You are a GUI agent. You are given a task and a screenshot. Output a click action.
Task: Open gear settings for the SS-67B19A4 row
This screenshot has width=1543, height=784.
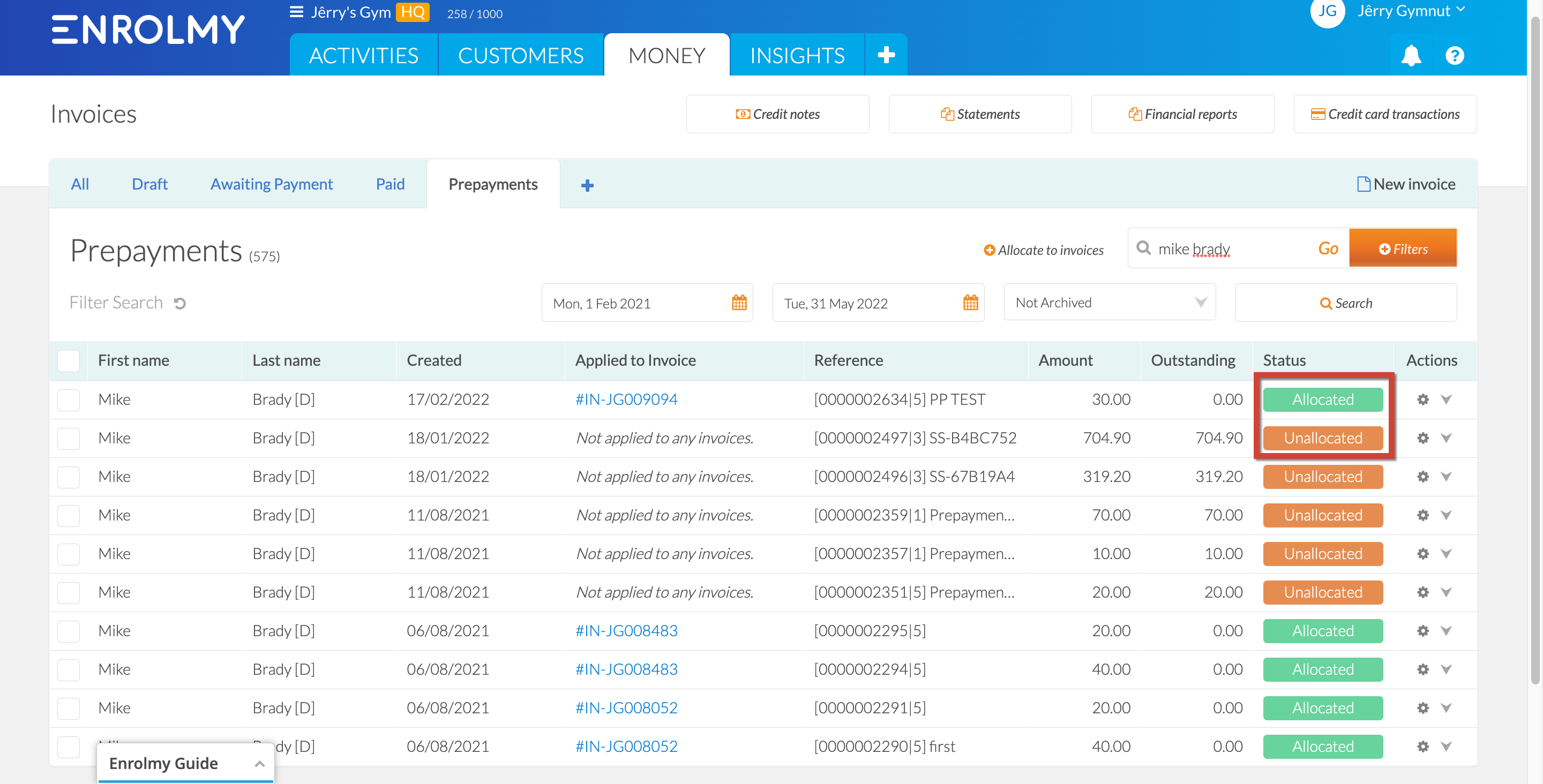1422,477
